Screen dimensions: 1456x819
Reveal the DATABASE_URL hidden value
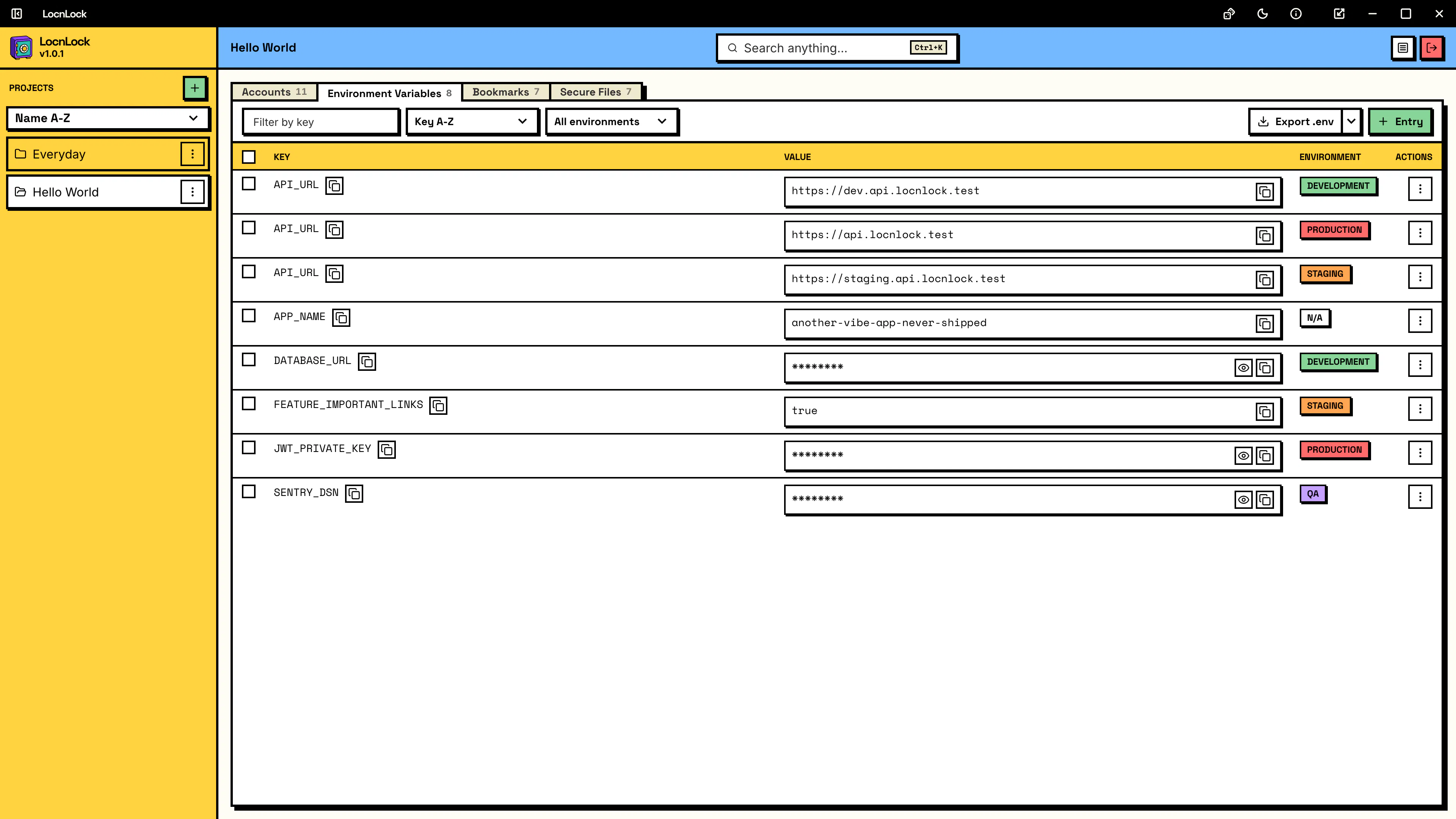tap(1244, 368)
